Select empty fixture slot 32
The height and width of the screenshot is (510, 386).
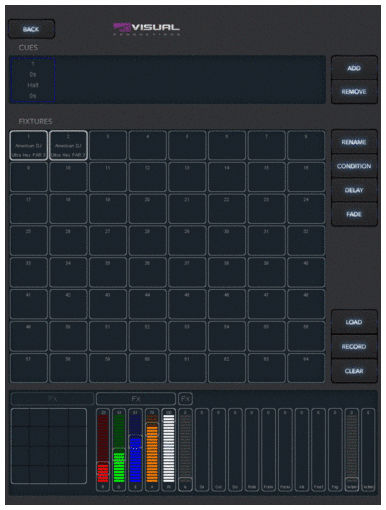(306, 241)
